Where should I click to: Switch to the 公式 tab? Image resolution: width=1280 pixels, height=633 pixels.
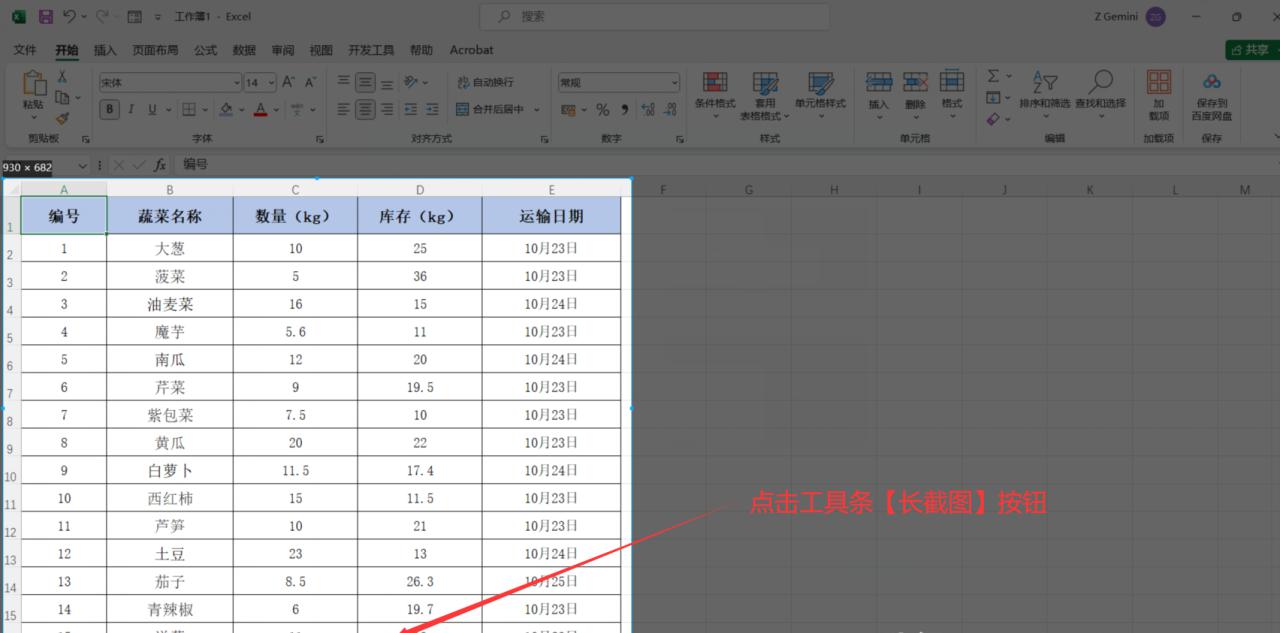click(205, 50)
